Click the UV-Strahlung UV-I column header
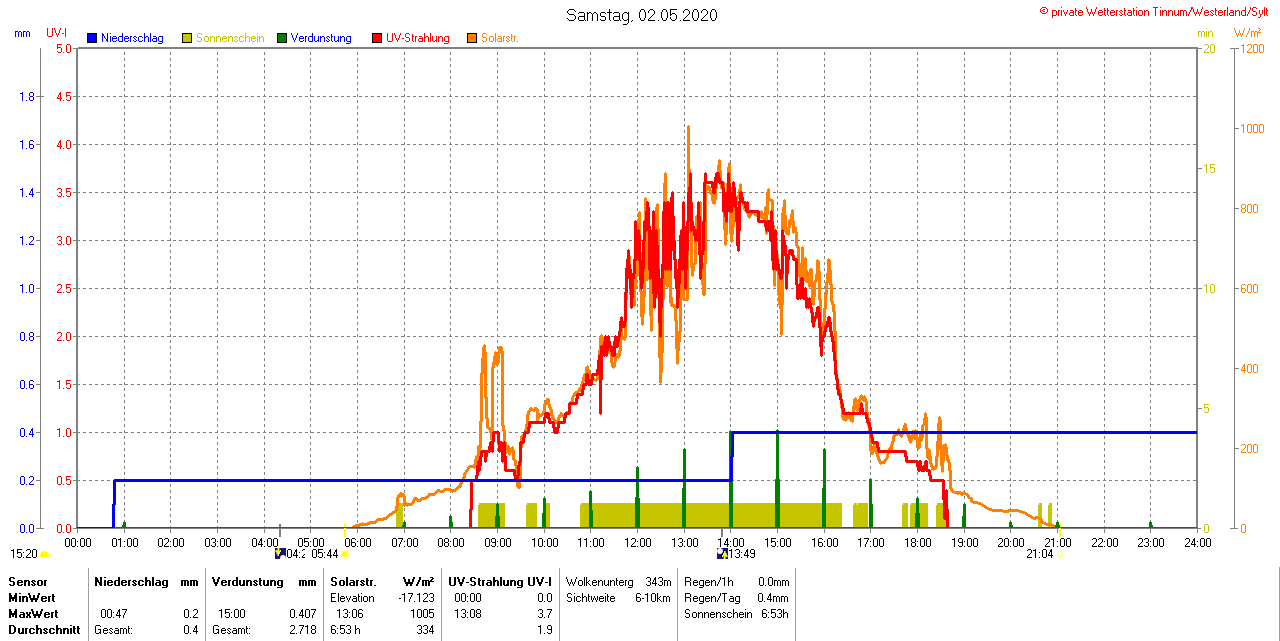 (x=500, y=581)
